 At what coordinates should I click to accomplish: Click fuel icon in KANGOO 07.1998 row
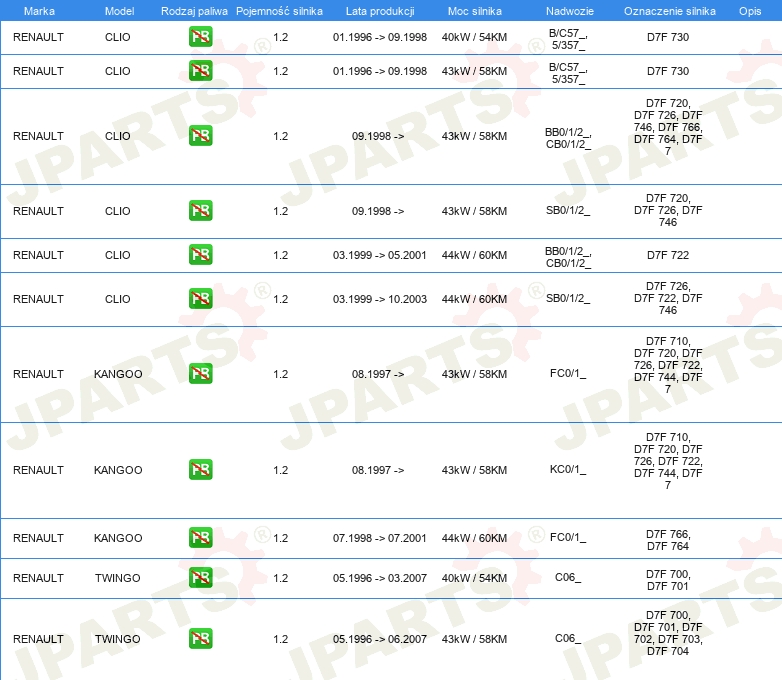tap(200, 537)
